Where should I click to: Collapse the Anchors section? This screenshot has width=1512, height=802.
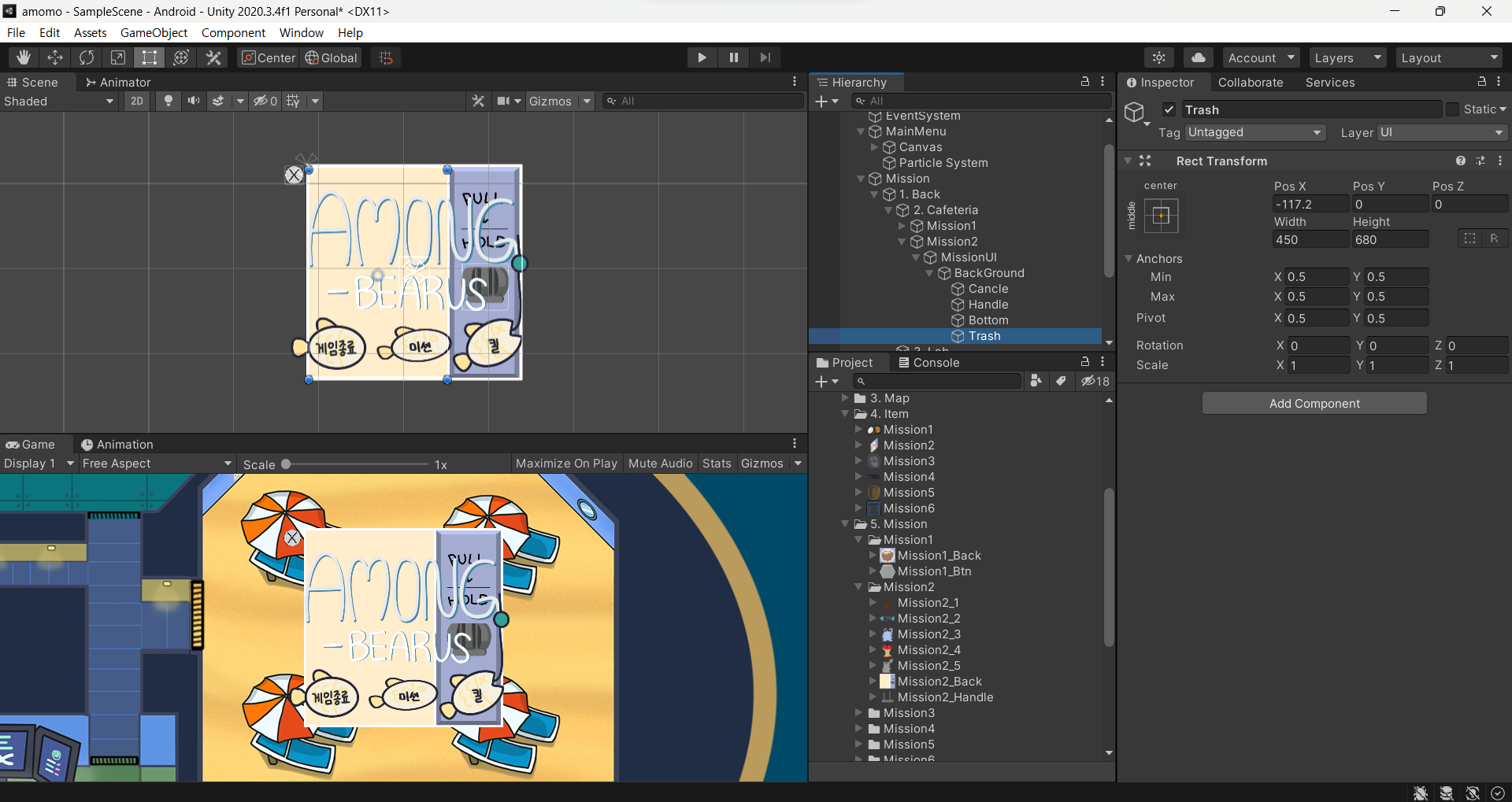pos(1128,258)
